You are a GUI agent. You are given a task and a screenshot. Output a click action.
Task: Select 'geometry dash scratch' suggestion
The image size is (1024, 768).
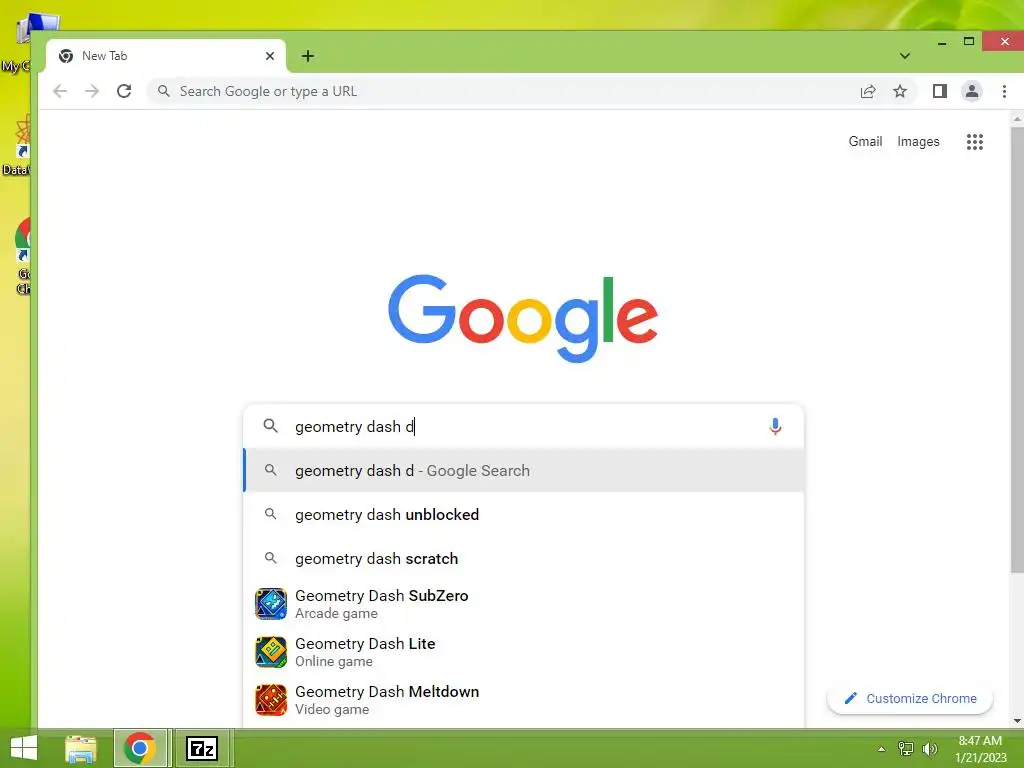point(524,559)
